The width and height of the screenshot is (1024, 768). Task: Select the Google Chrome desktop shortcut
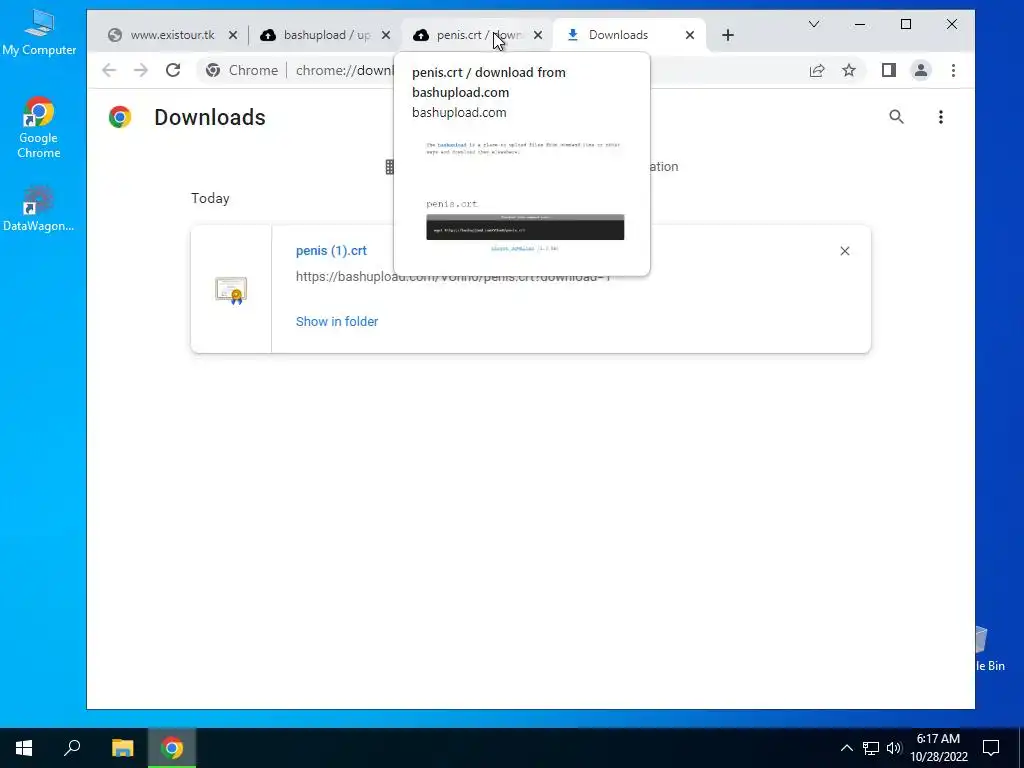tap(39, 128)
